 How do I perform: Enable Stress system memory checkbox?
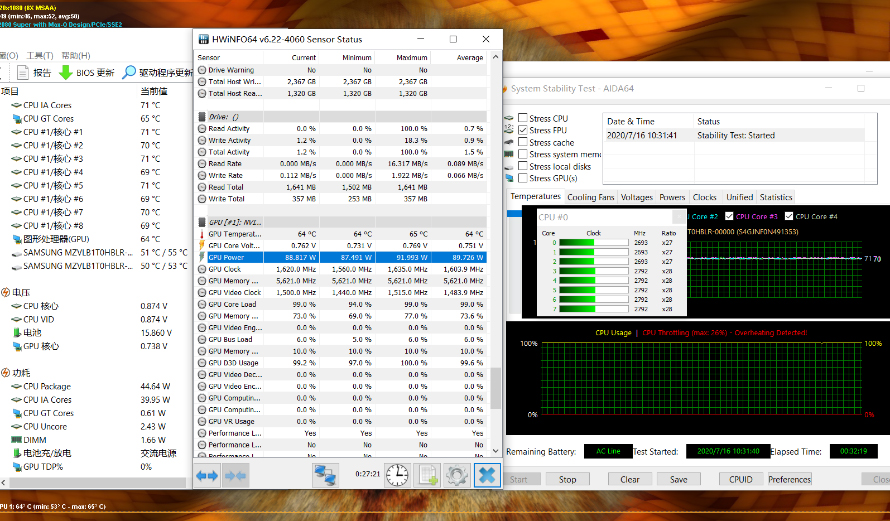(x=523, y=154)
